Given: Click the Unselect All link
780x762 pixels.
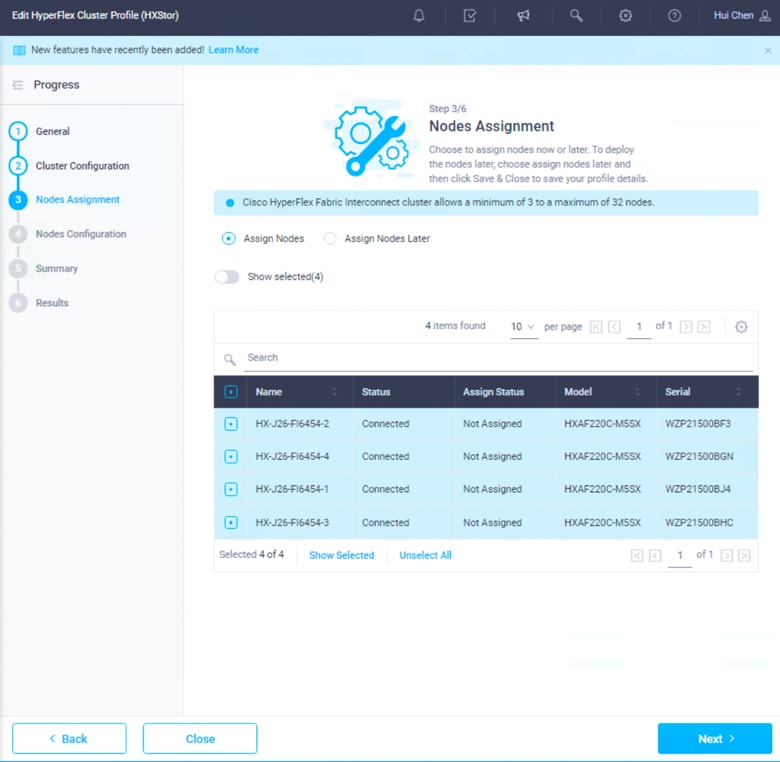Looking at the screenshot, I should (x=425, y=555).
